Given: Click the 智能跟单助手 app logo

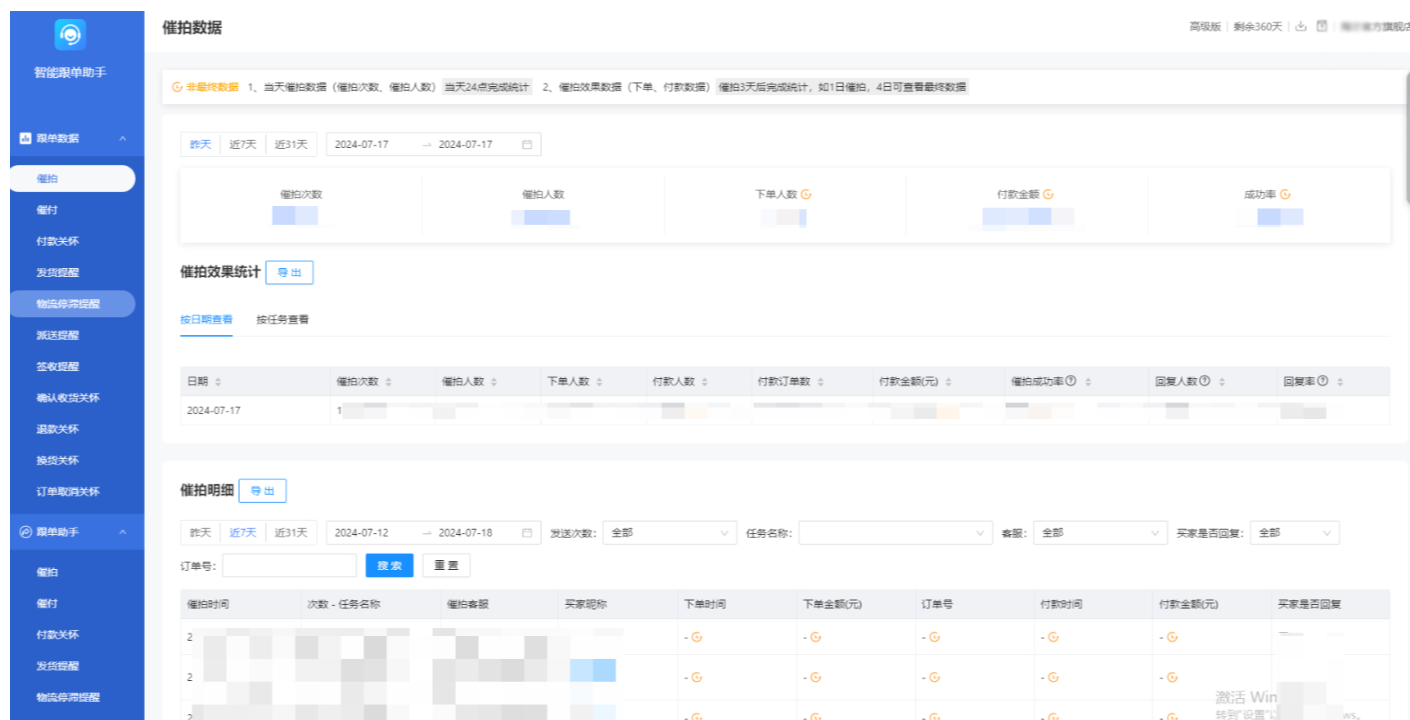Looking at the screenshot, I should click(71, 34).
